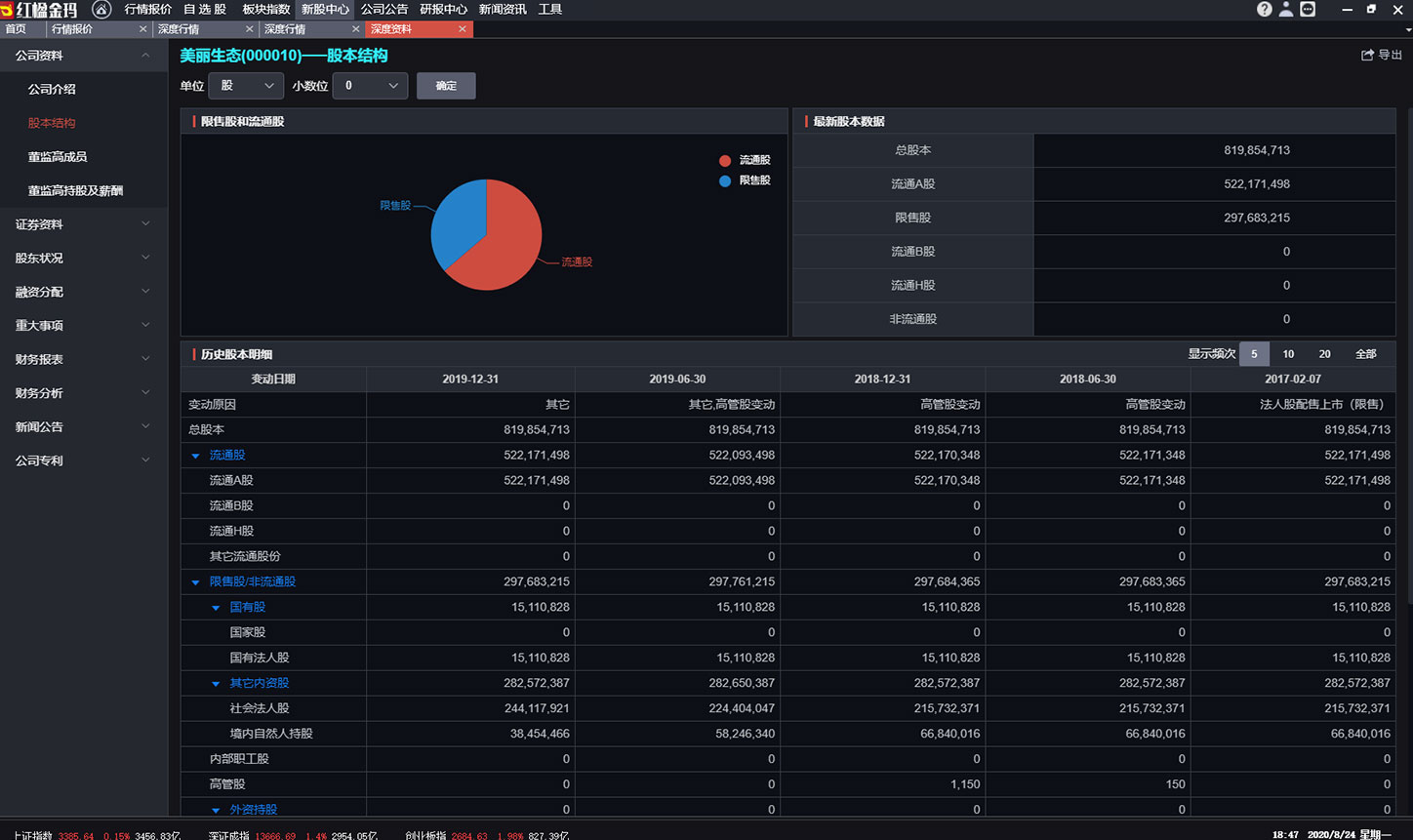Open the 小数位 decimal places dropdown
The width and height of the screenshot is (1413, 840).
click(x=370, y=86)
